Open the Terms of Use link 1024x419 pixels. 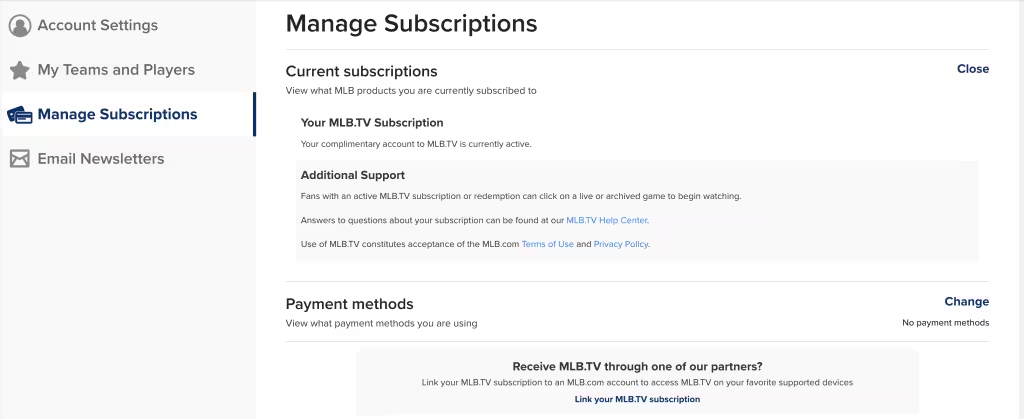[547, 244]
